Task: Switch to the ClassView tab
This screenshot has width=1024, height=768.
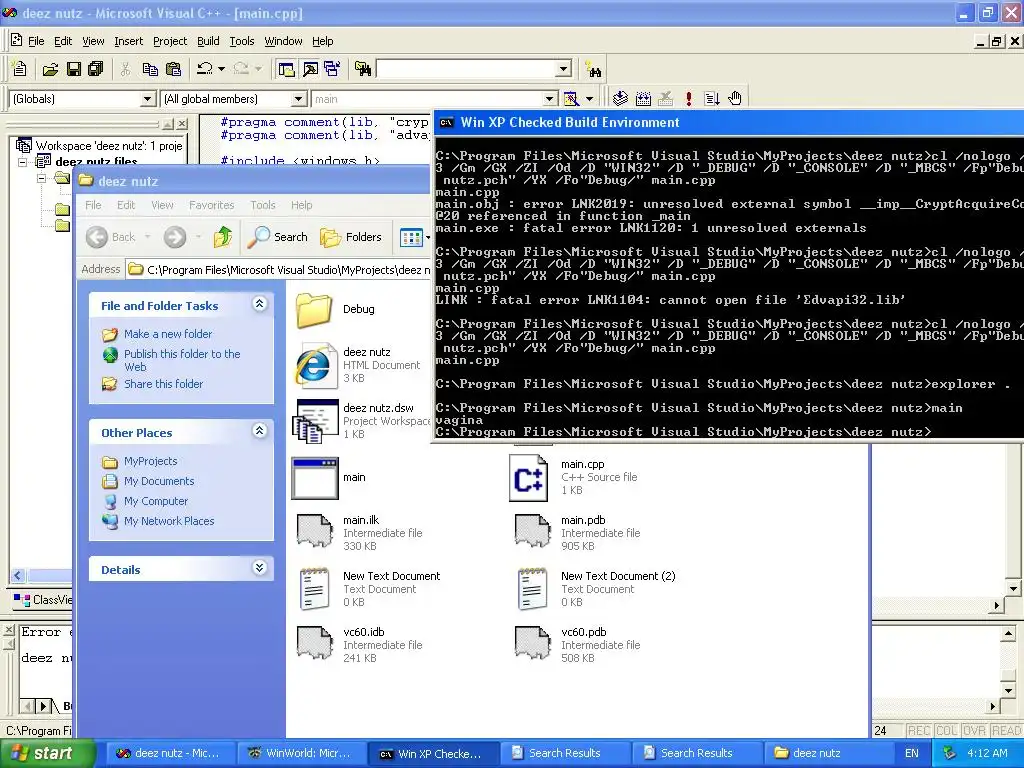Action: 43,600
